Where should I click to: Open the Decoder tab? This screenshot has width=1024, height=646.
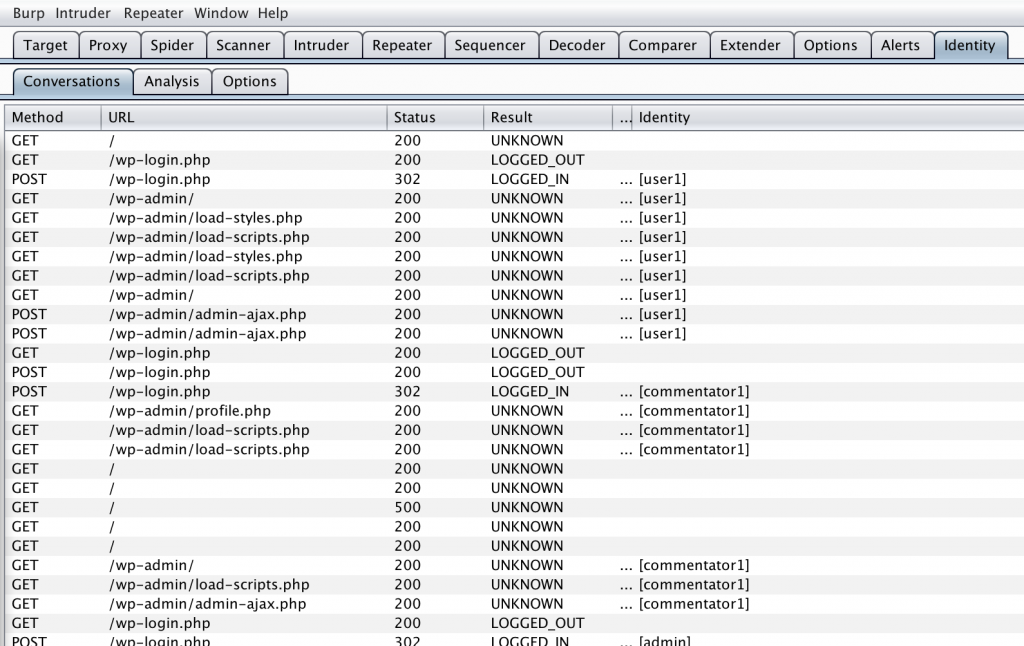577,45
